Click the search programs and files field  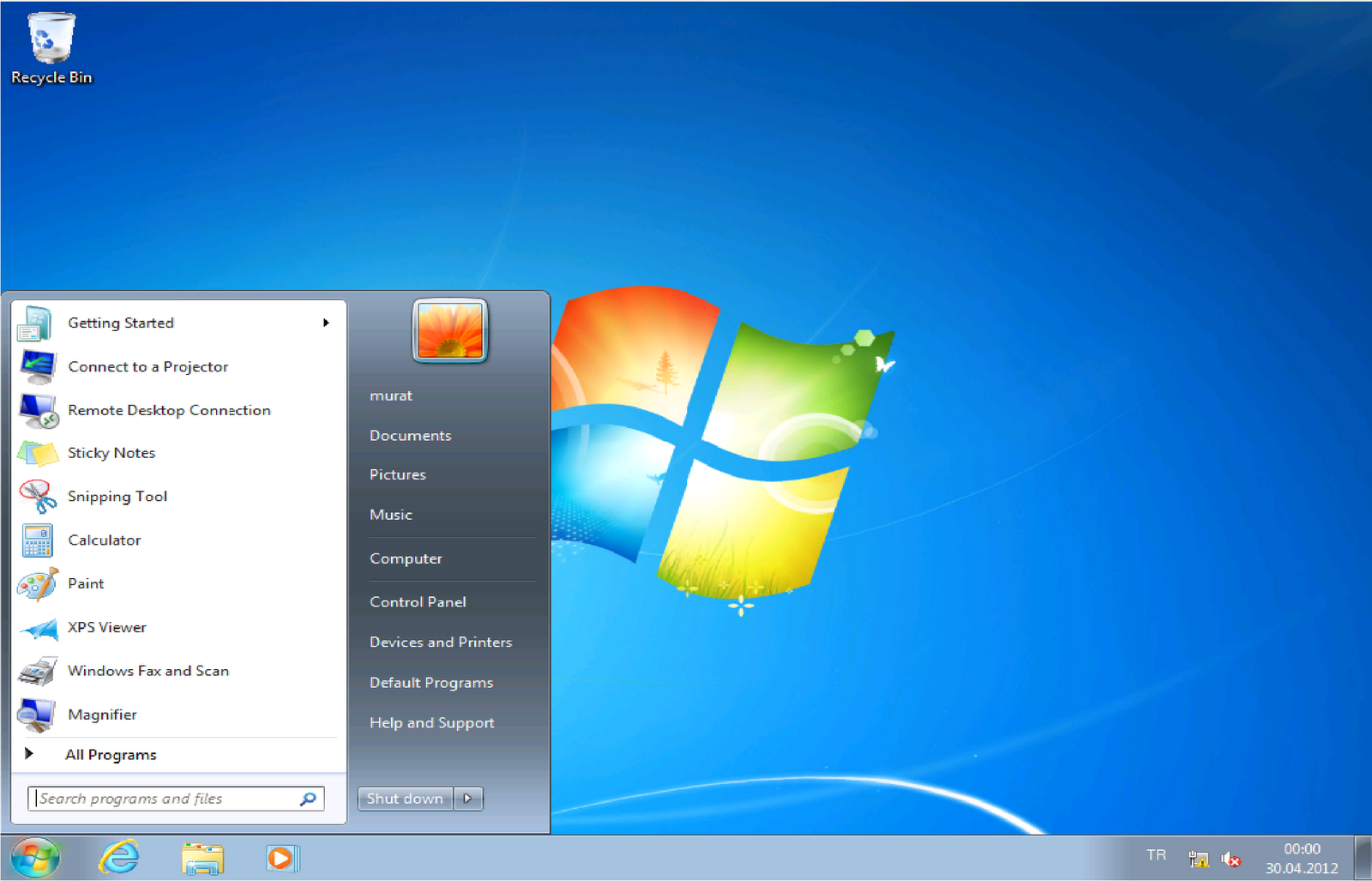click(163, 798)
